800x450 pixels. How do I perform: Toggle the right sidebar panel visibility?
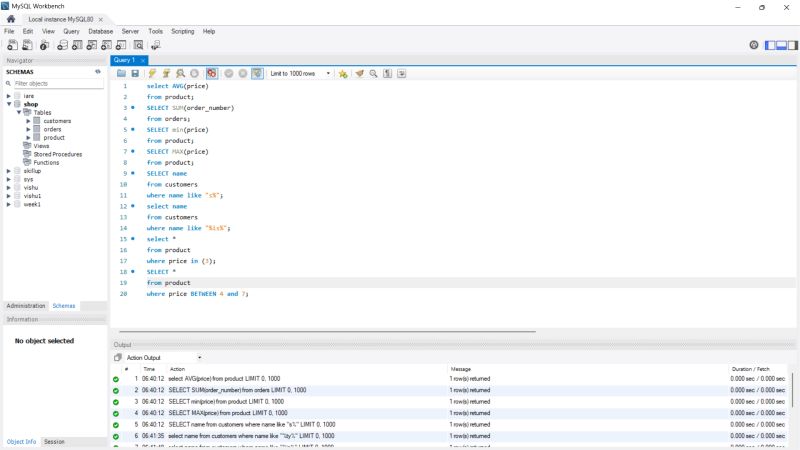point(792,45)
